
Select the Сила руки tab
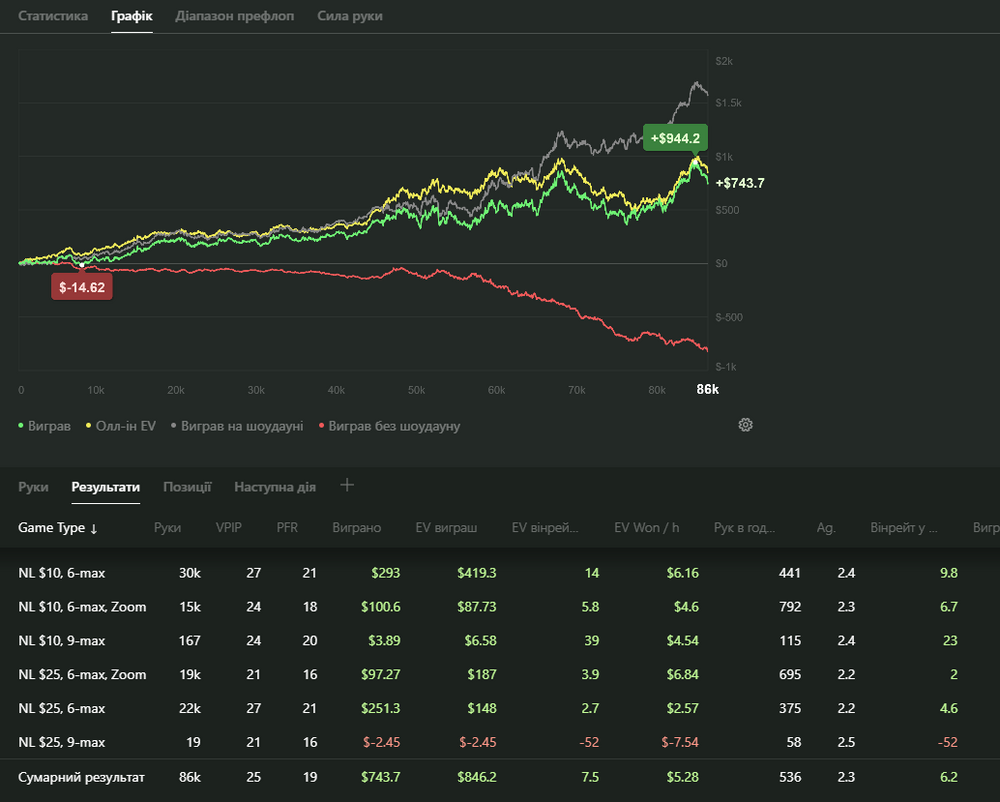click(x=350, y=16)
